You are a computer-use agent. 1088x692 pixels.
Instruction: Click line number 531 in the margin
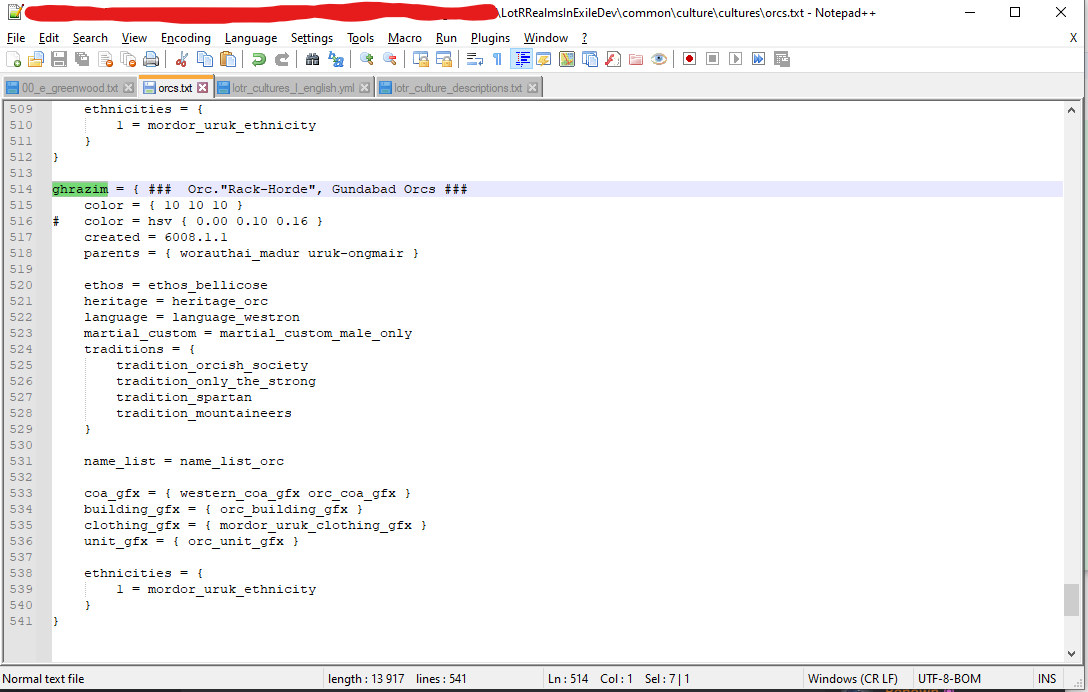click(21, 461)
